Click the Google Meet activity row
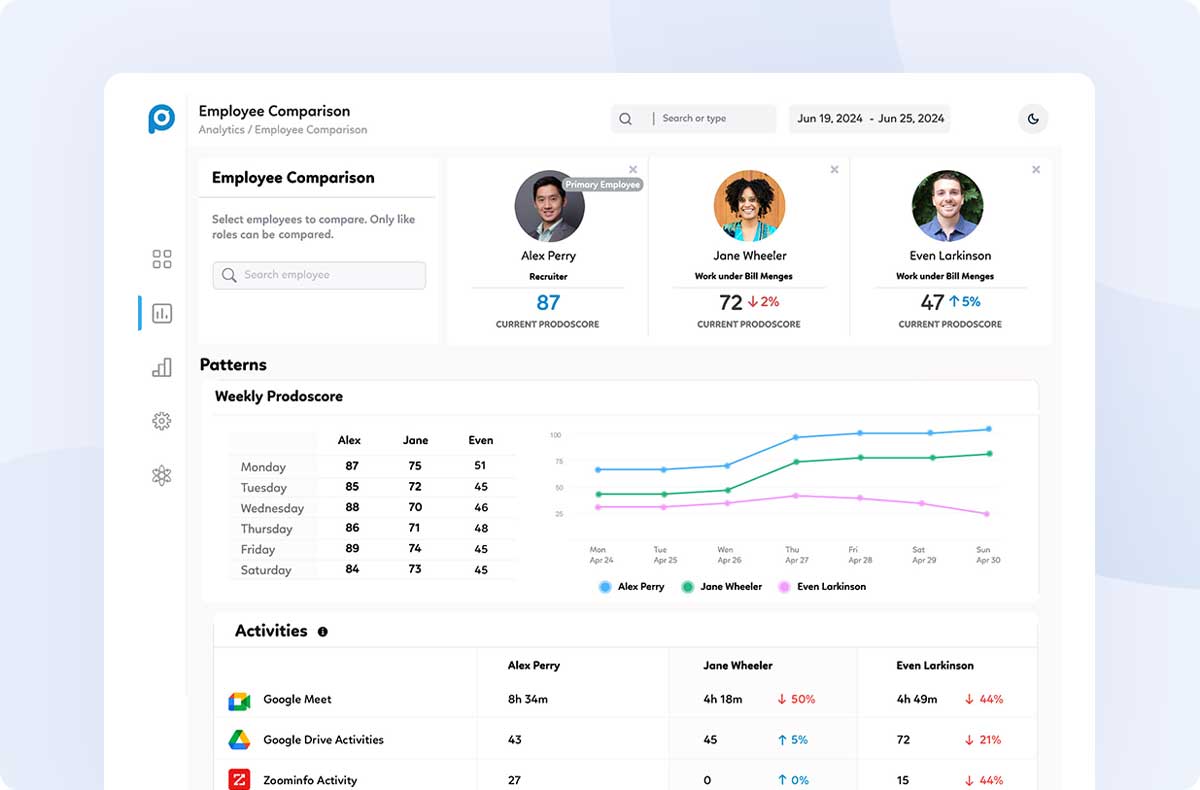 pos(297,700)
